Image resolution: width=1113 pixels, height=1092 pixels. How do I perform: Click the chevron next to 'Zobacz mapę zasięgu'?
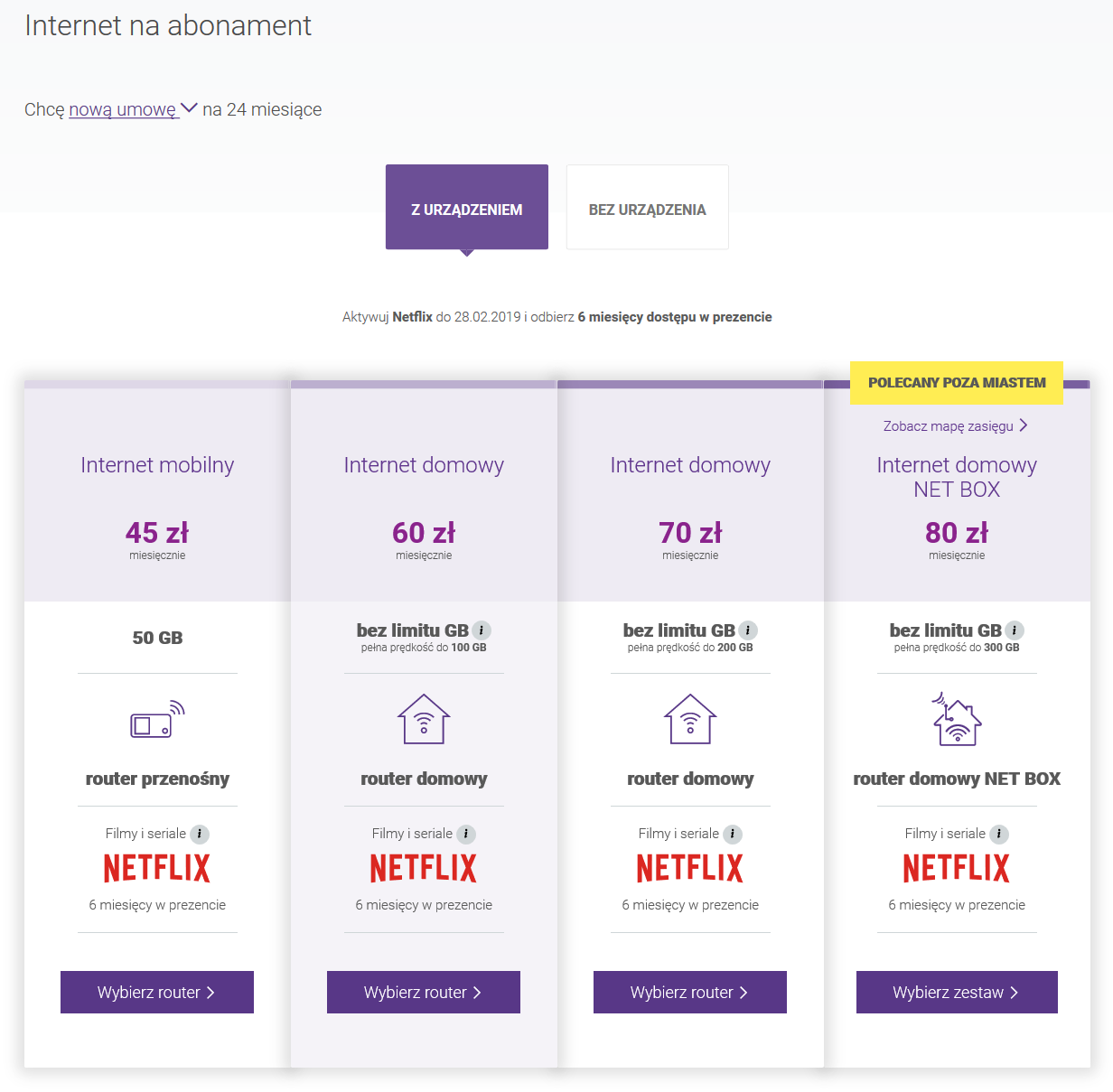click(x=1024, y=425)
